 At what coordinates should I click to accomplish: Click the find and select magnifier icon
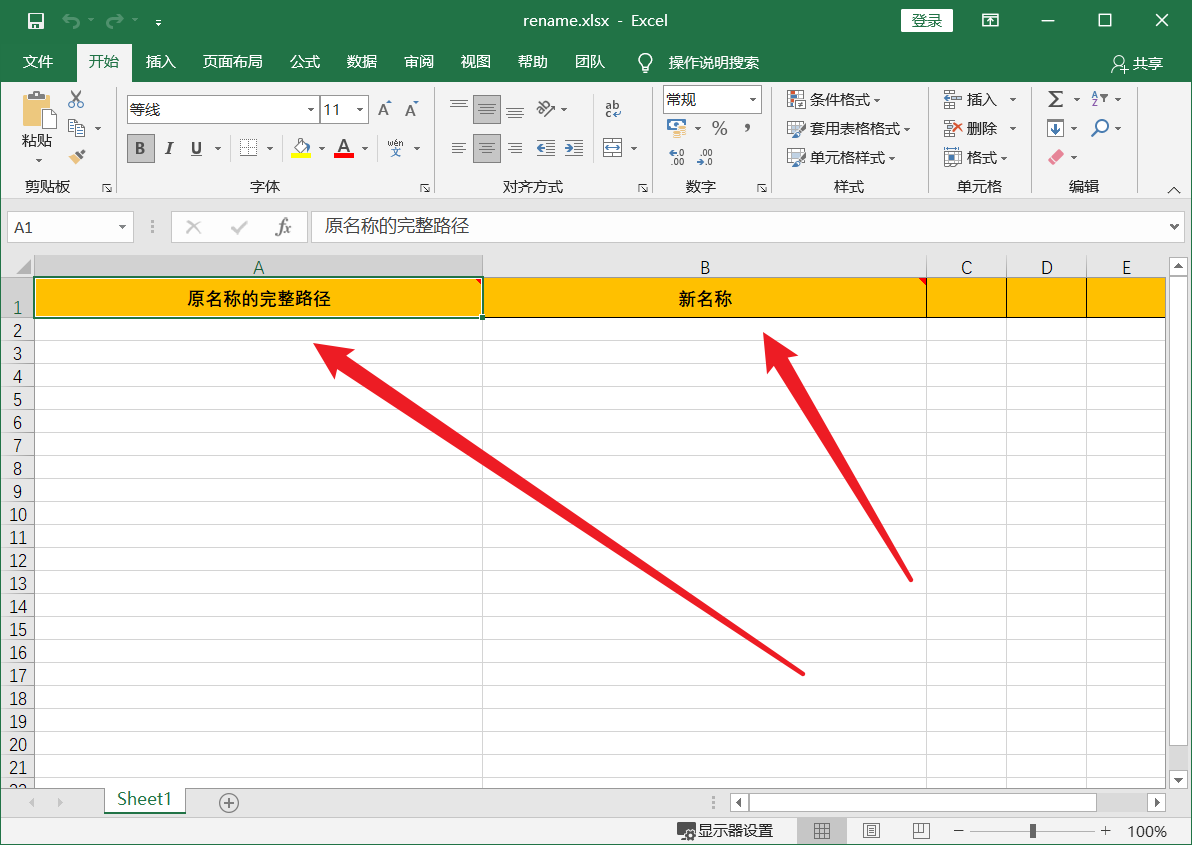pos(1099,128)
